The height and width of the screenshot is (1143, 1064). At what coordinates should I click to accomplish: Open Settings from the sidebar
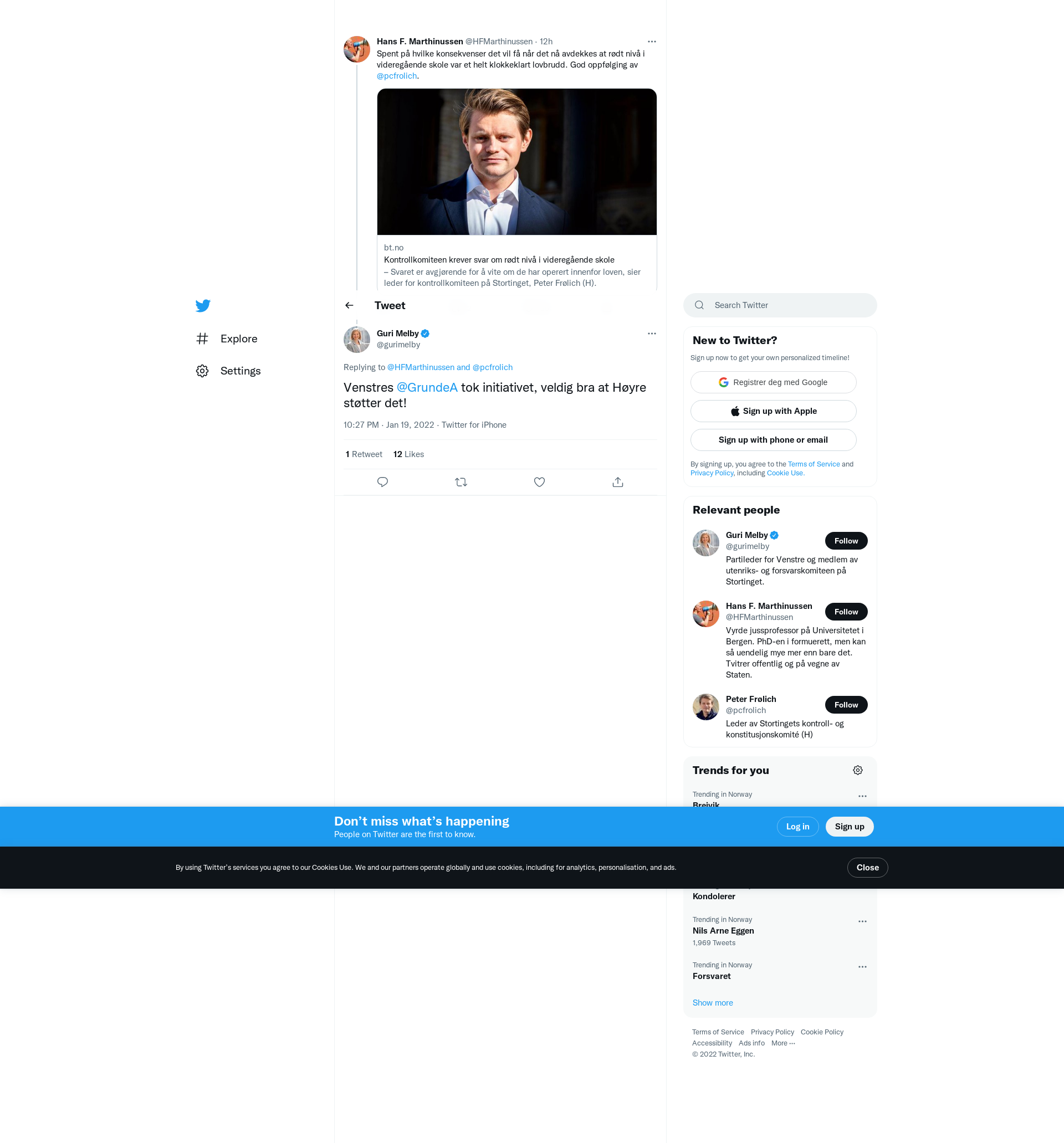pos(228,371)
